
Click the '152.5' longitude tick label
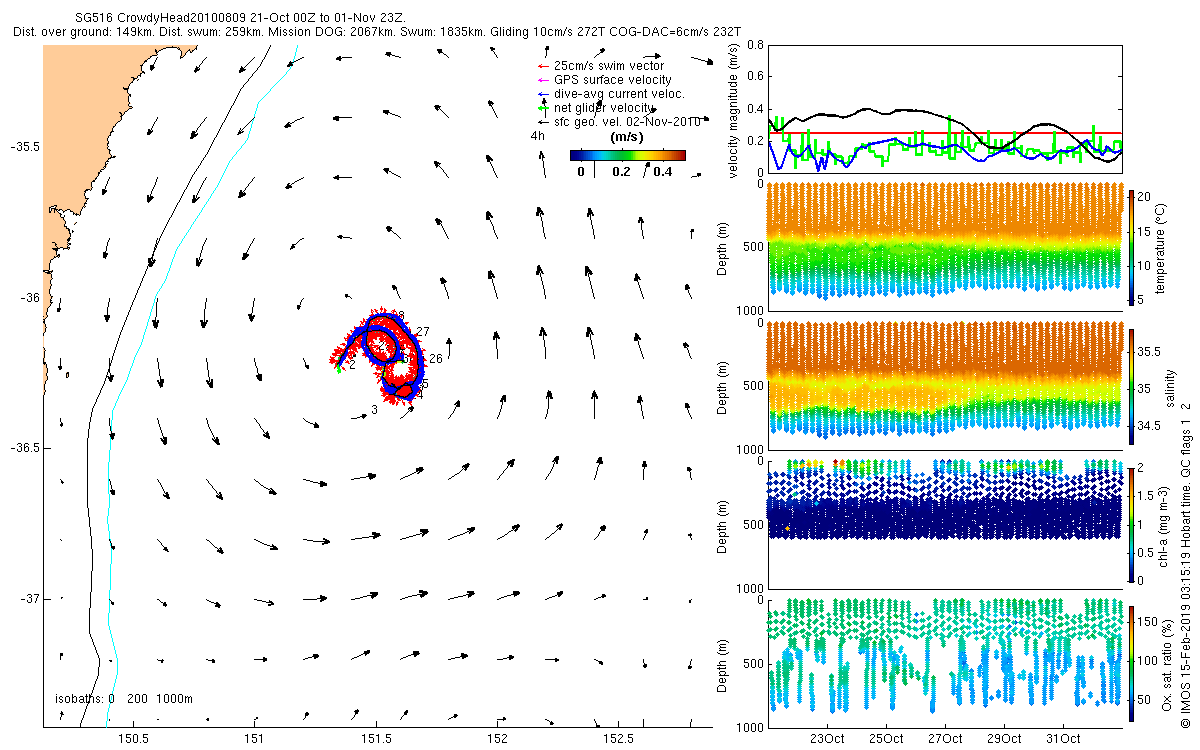click(618, 740)
